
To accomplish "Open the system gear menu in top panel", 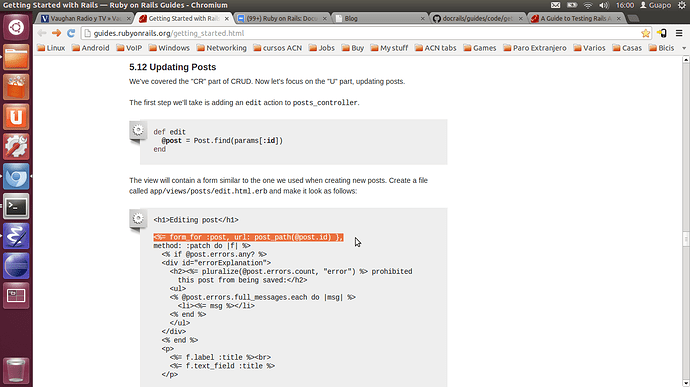I will [x=682, y=5].
